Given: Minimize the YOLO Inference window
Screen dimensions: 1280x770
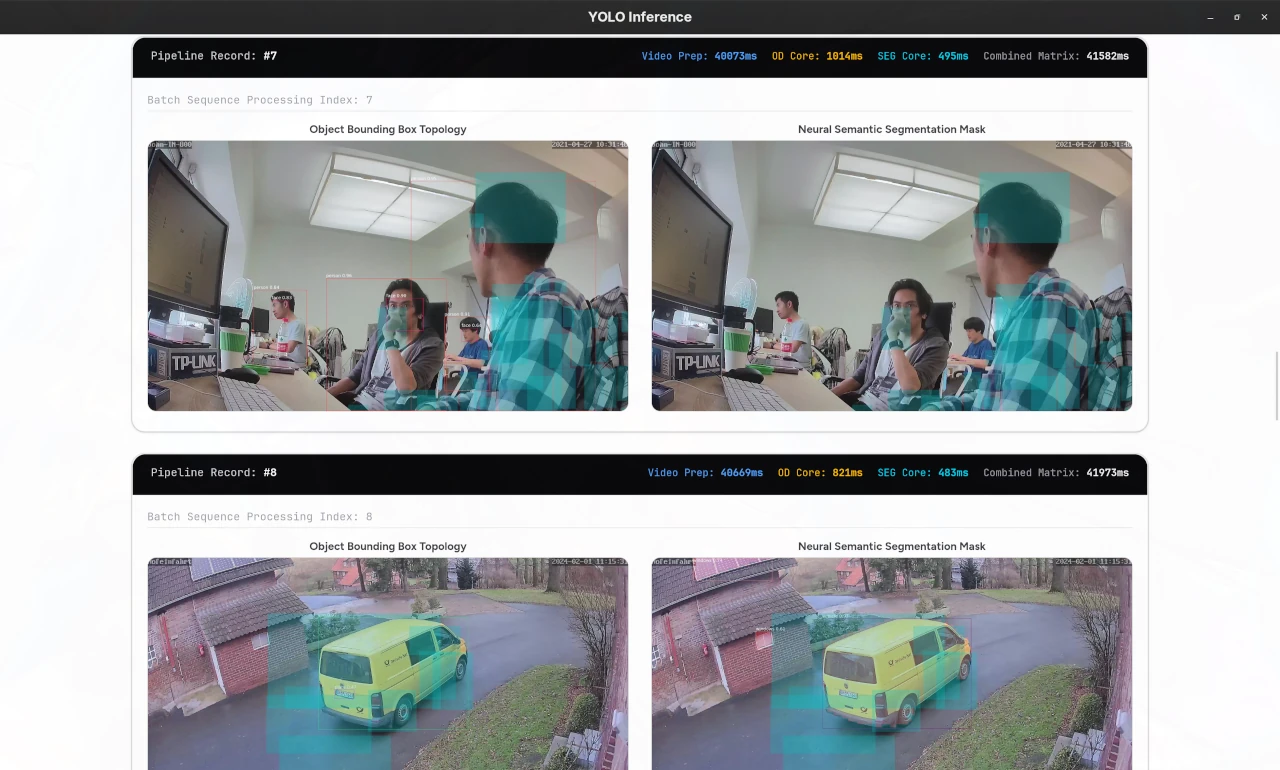Looking at the screenshot, I should (1211, 17).
